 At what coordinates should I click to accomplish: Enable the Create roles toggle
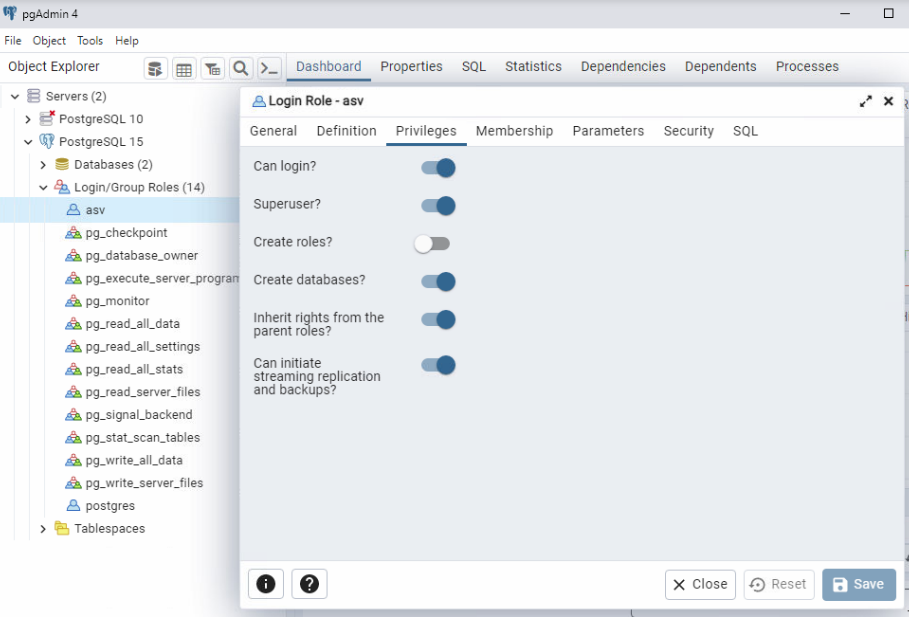point(433,244)
